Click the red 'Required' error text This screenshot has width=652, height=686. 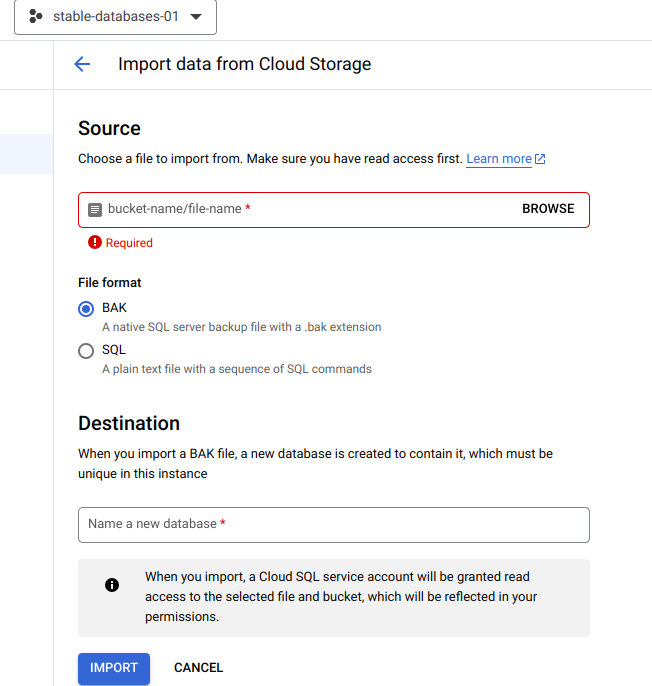129,243
